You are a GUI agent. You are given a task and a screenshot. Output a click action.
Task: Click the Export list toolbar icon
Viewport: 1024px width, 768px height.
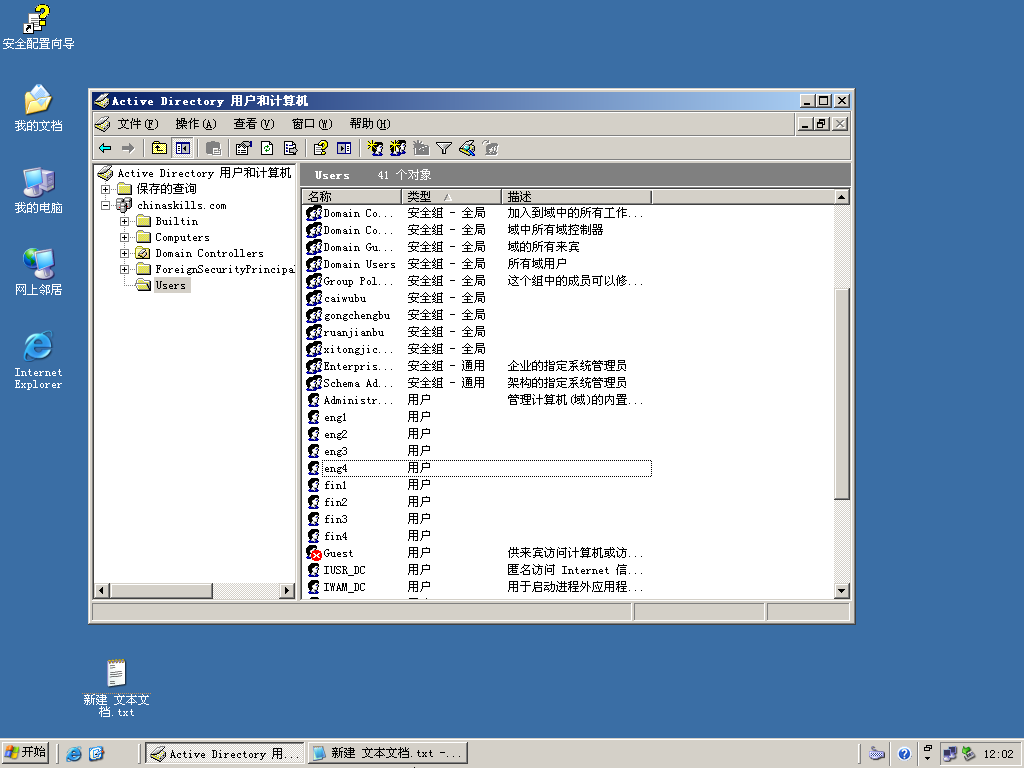290,148
